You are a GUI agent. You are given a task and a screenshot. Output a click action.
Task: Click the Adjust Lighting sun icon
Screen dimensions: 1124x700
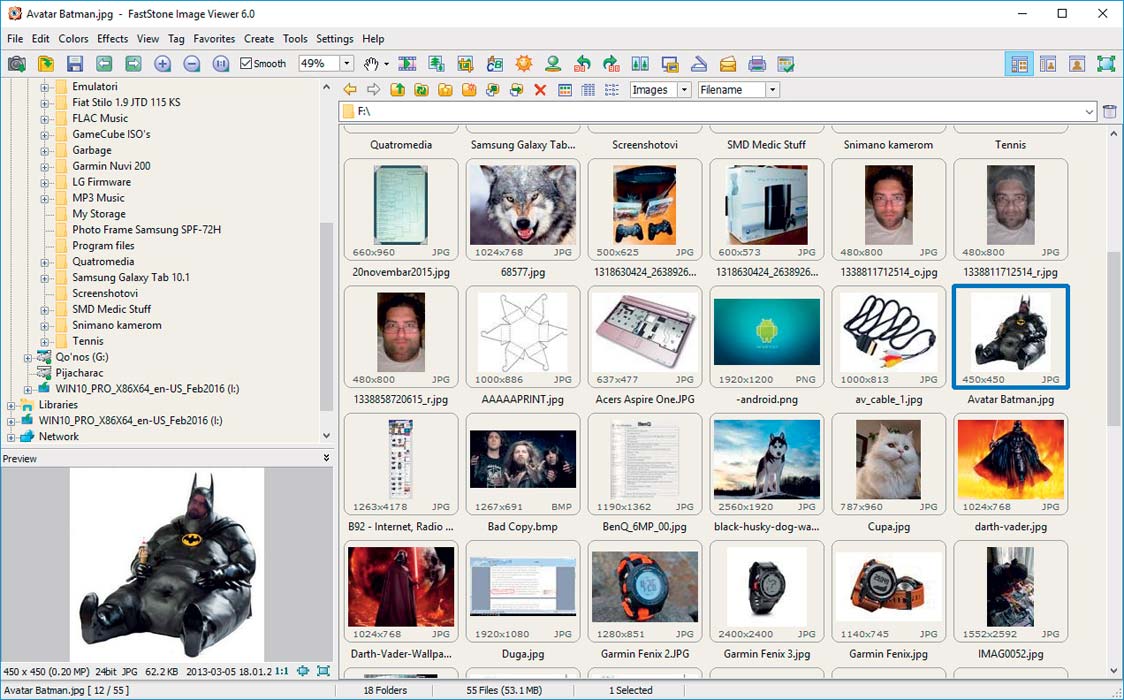(x=524, y=64)
